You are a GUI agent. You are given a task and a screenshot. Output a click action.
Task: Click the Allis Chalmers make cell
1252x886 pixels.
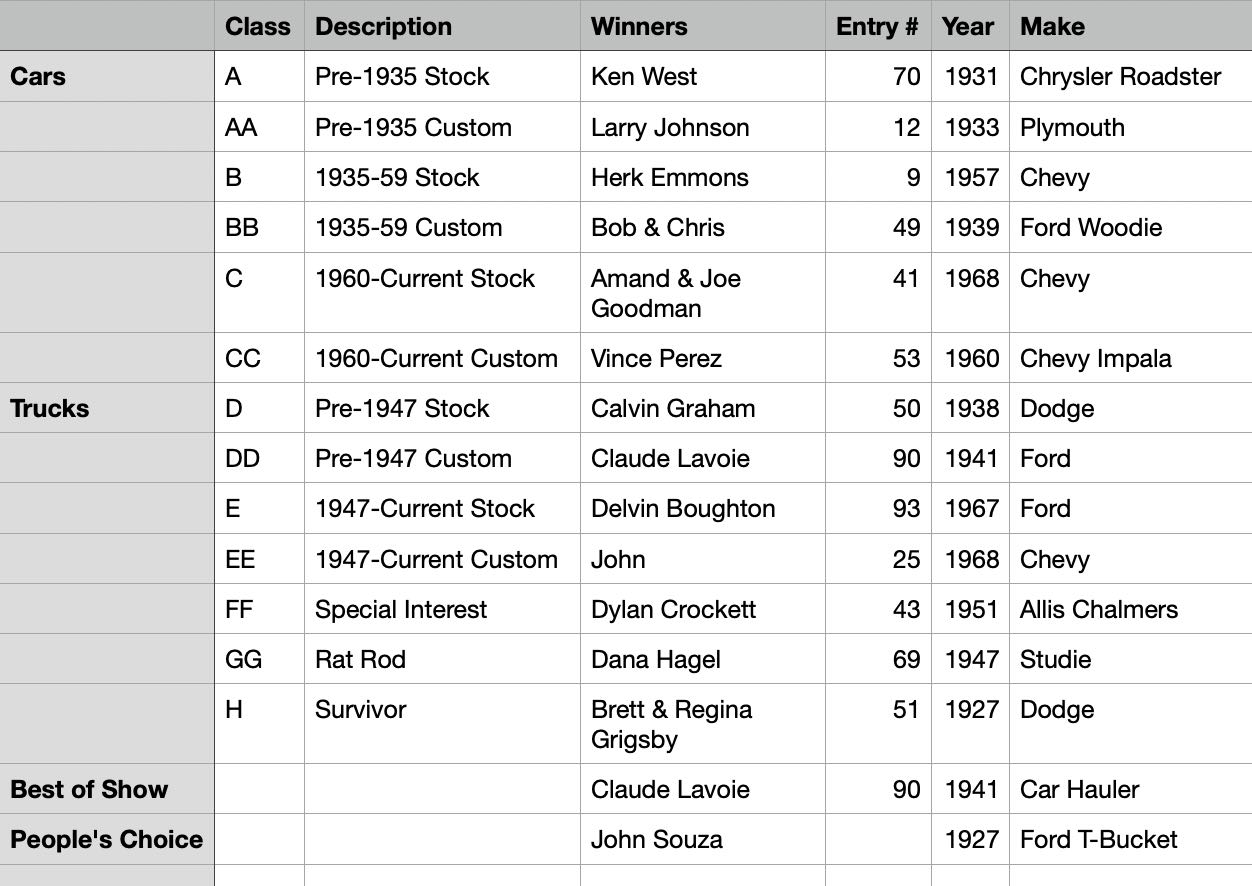[1130, 609]
